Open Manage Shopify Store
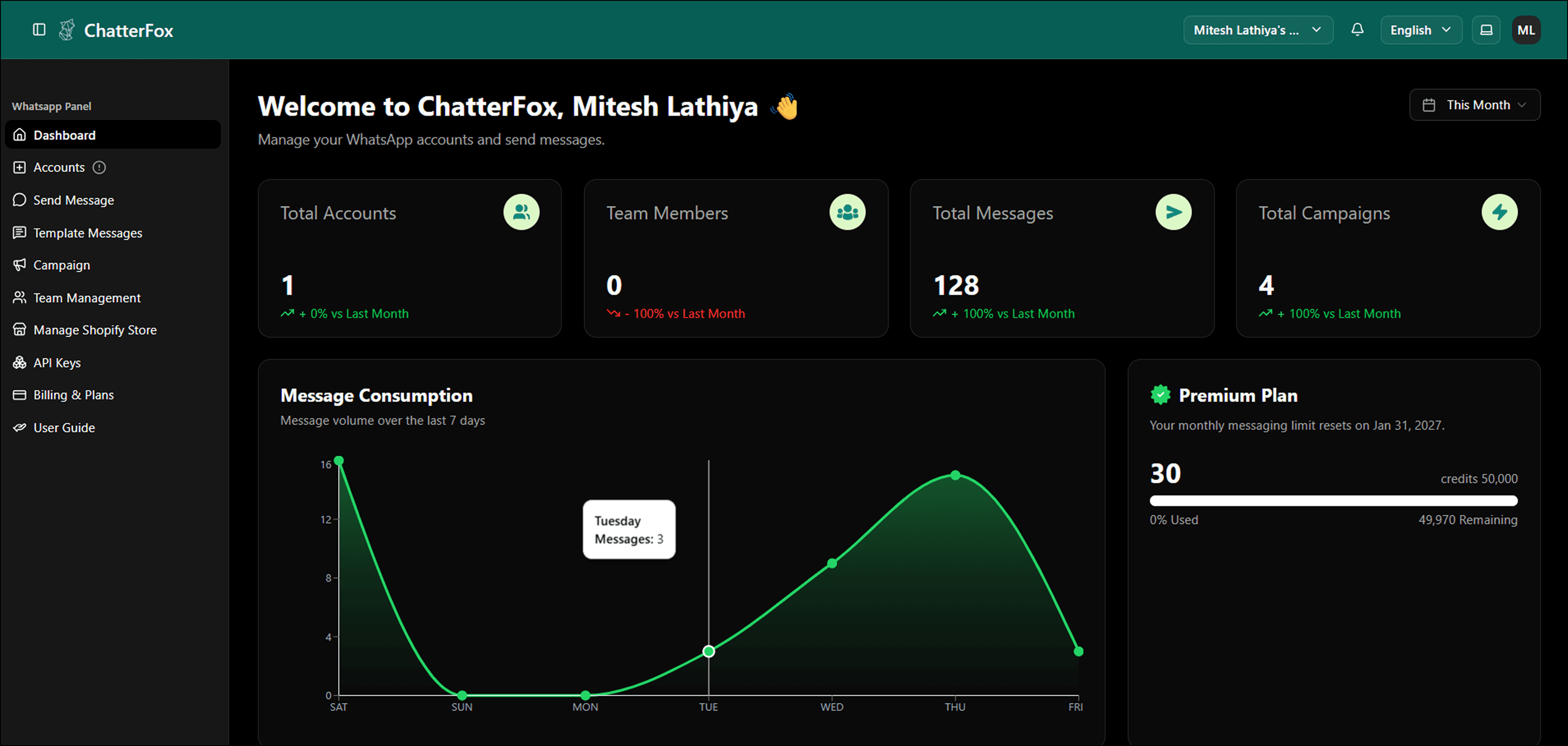 (113, 329)
